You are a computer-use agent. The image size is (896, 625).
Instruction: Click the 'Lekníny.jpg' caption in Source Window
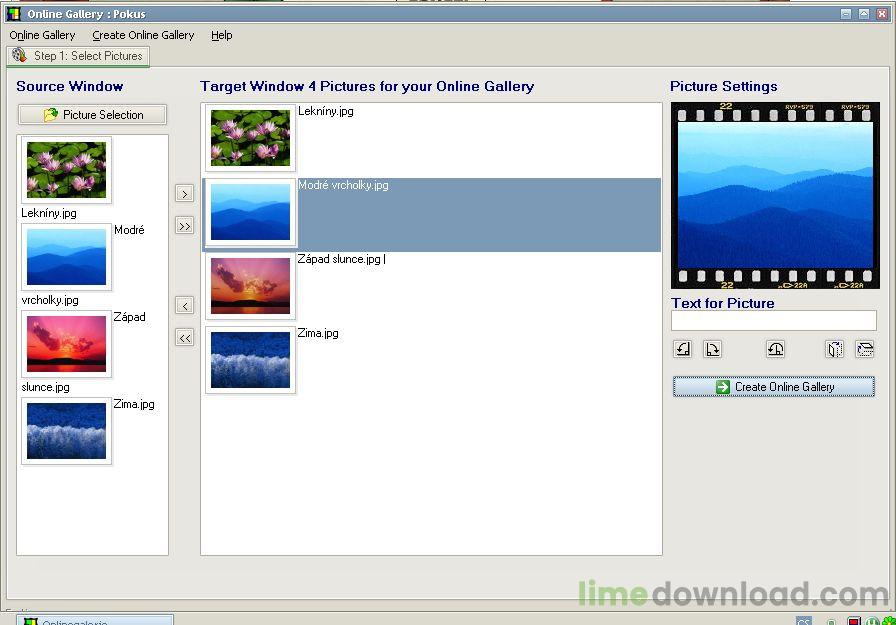49,213
